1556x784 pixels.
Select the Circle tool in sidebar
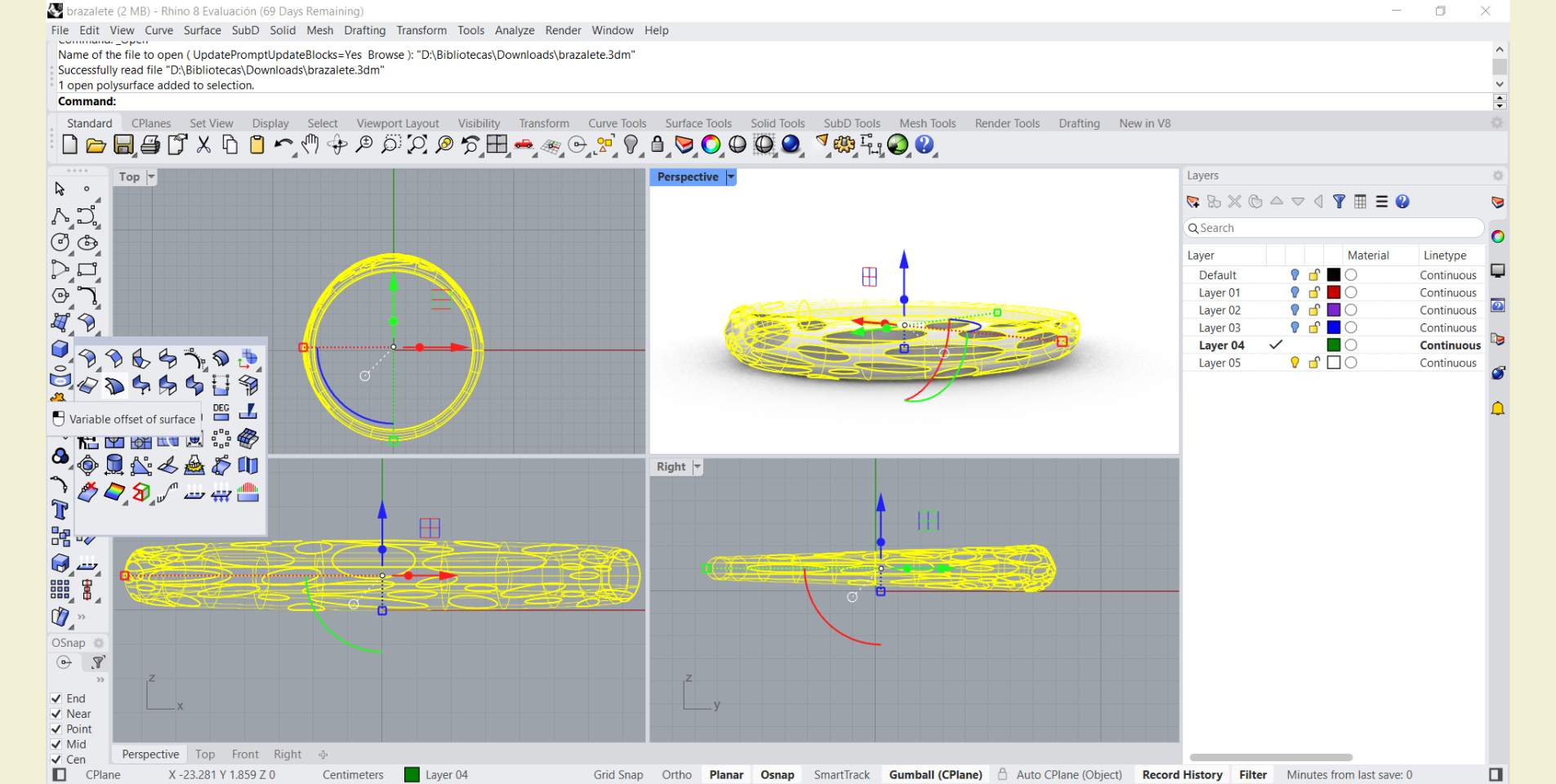click(x=60, y=243)
